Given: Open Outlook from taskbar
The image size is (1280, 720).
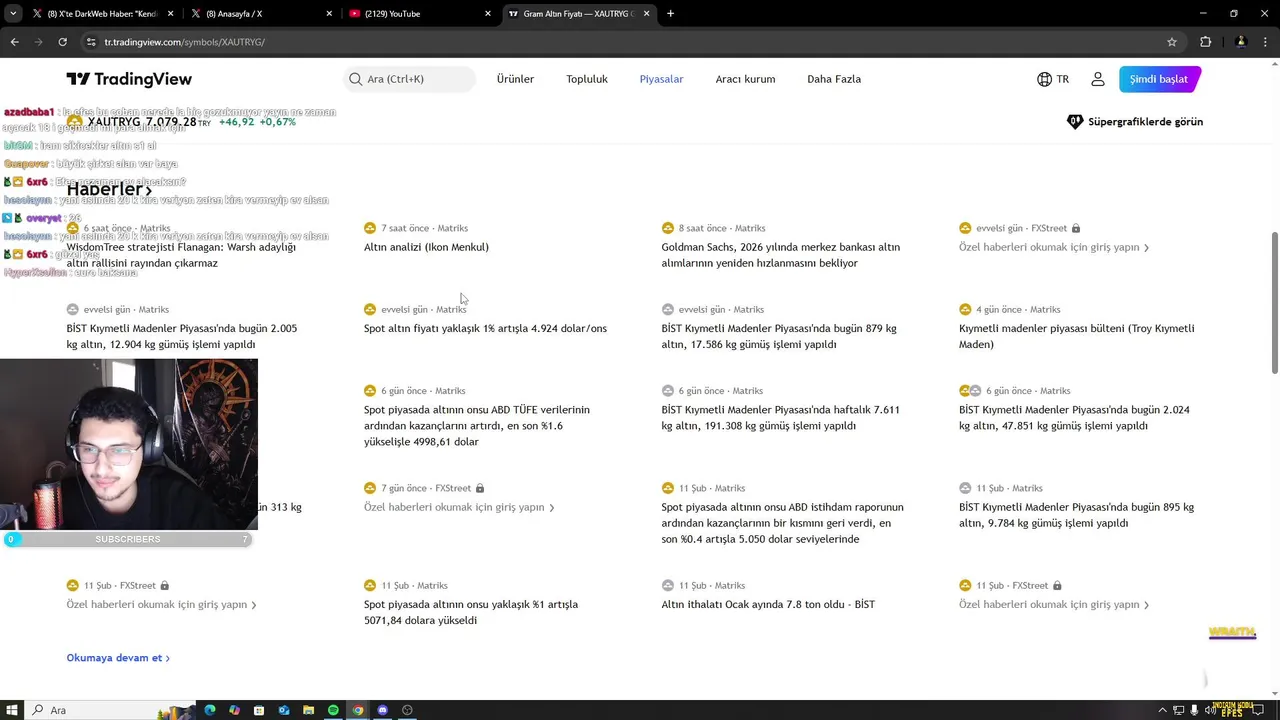Looking at the screenshot, I should coord(284,710).
